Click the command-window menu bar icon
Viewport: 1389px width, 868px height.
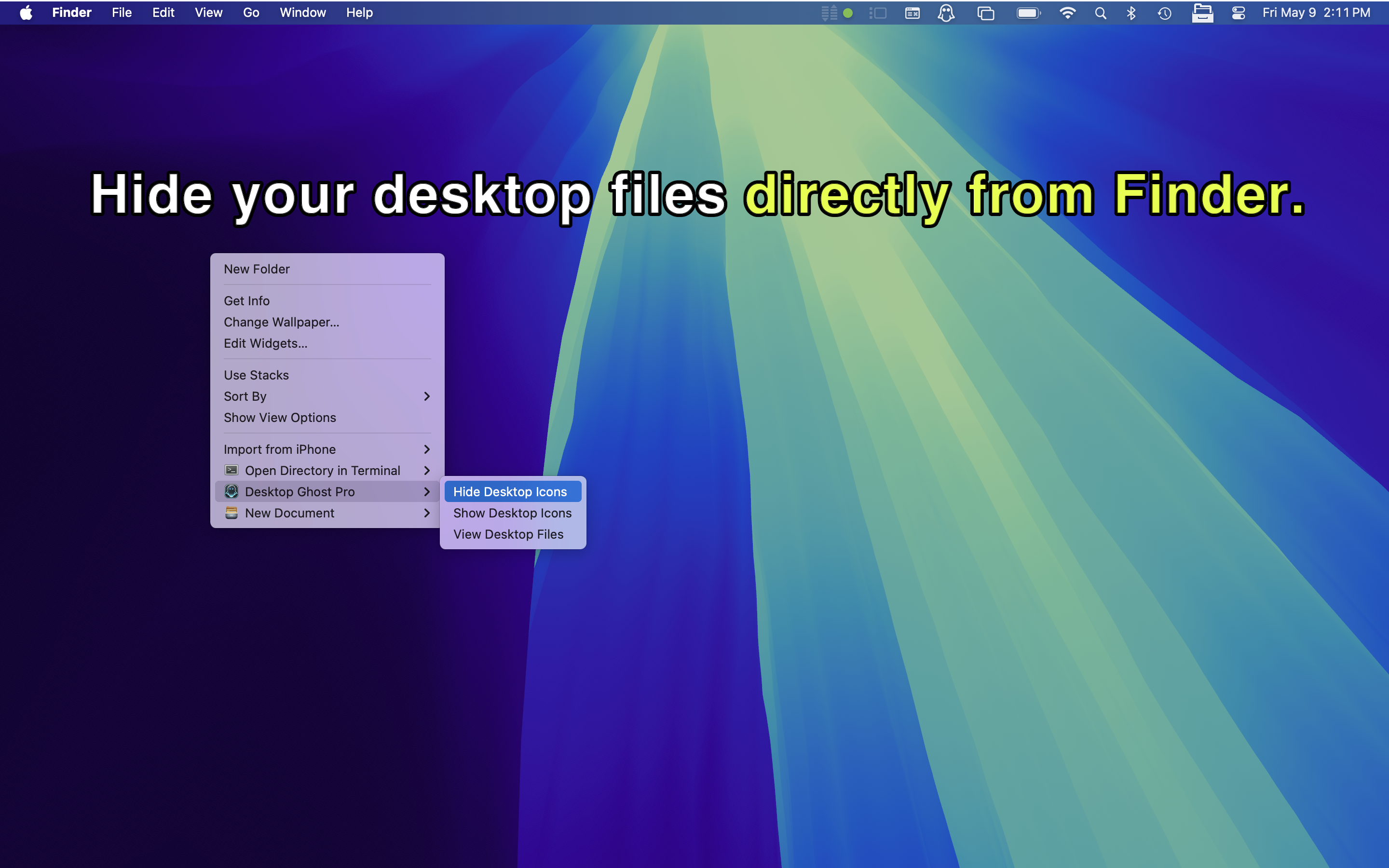click(x=912, y=13)
